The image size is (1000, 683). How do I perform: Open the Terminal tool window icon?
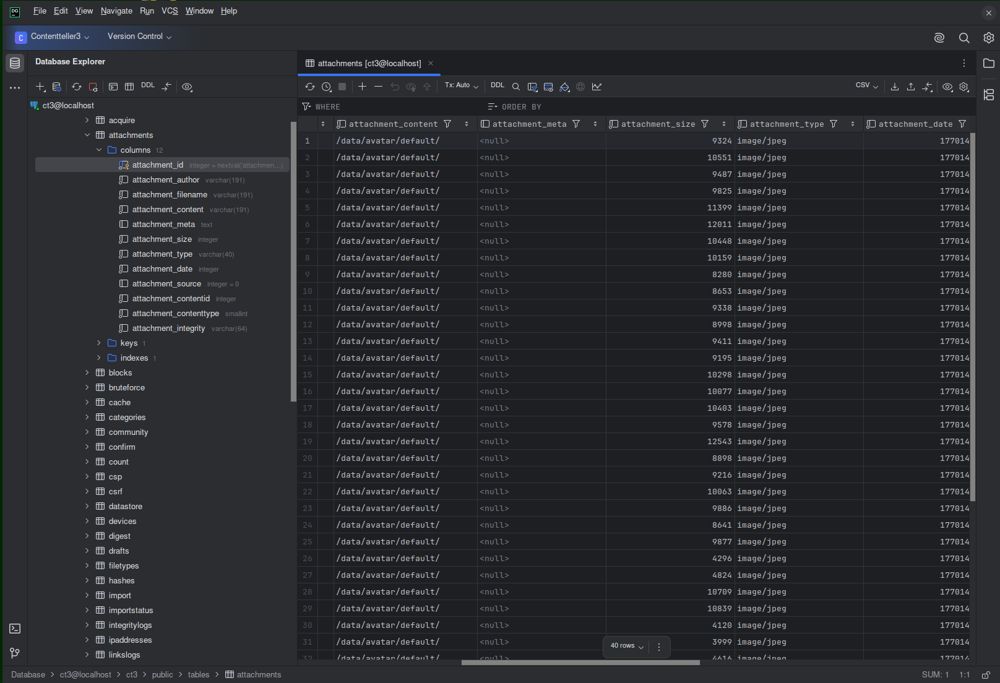[x=15, y=629]
